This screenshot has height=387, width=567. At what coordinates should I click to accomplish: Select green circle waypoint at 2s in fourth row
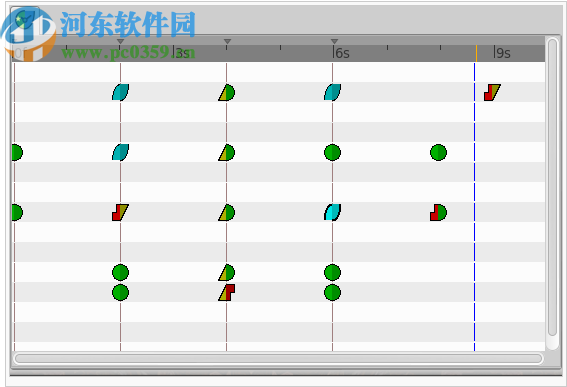coord(120,272)
